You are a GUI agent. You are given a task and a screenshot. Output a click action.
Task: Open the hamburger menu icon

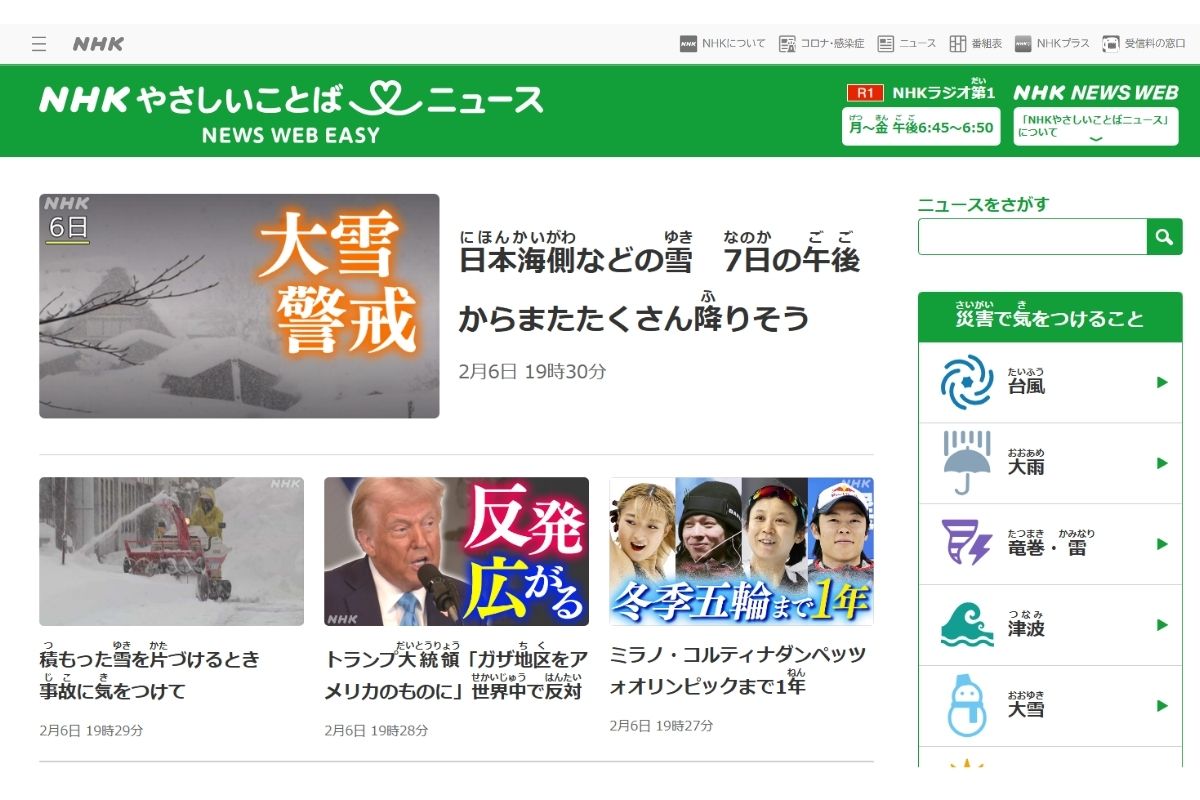pyautogui.click(x=39, y=44)
